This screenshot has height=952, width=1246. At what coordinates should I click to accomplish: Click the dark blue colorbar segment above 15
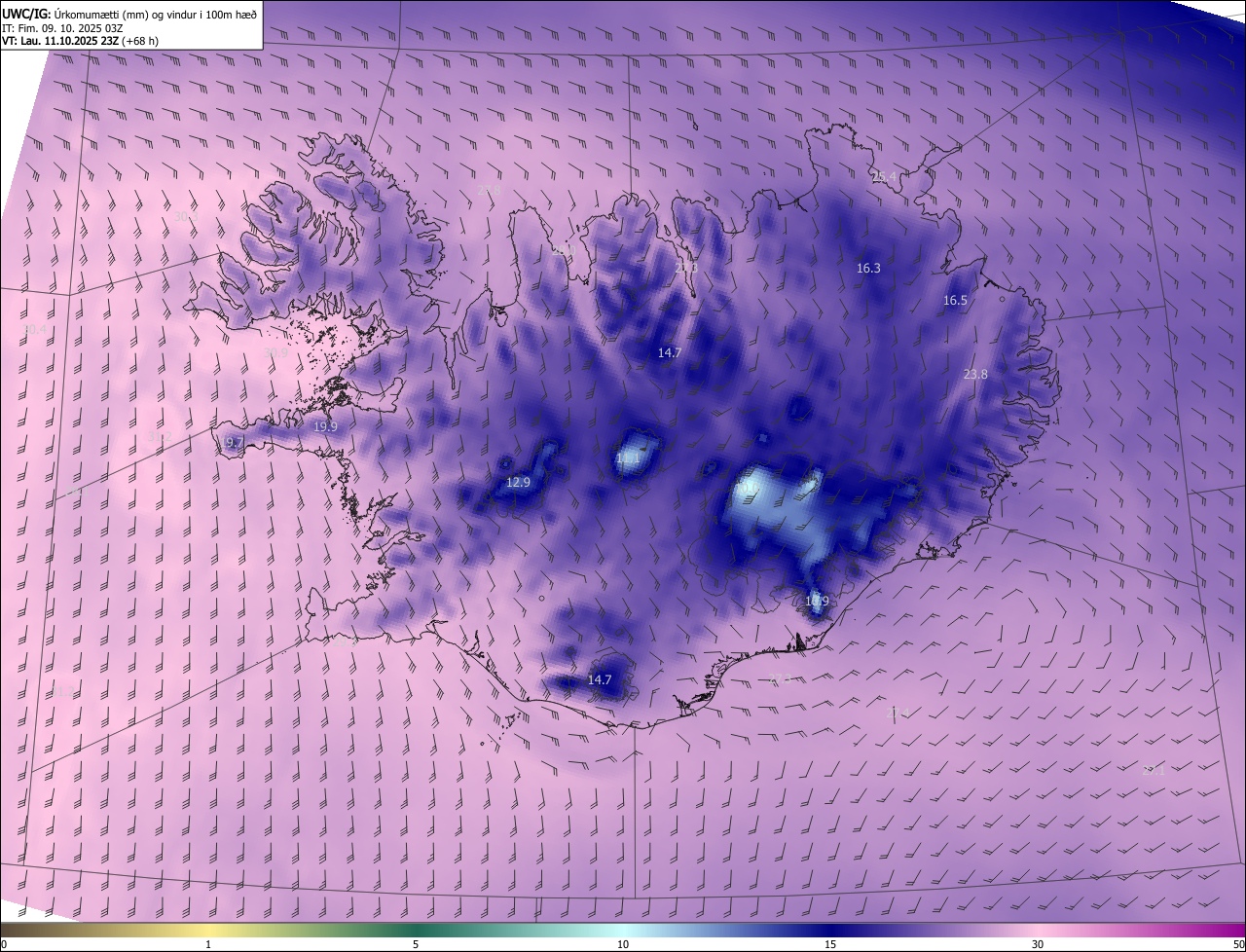(830, 930)
